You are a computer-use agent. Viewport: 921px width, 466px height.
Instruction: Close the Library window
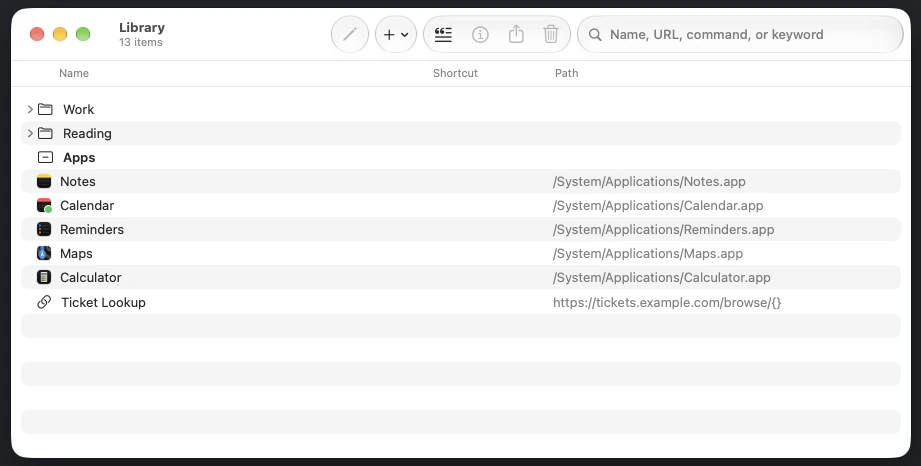[37, 34]
